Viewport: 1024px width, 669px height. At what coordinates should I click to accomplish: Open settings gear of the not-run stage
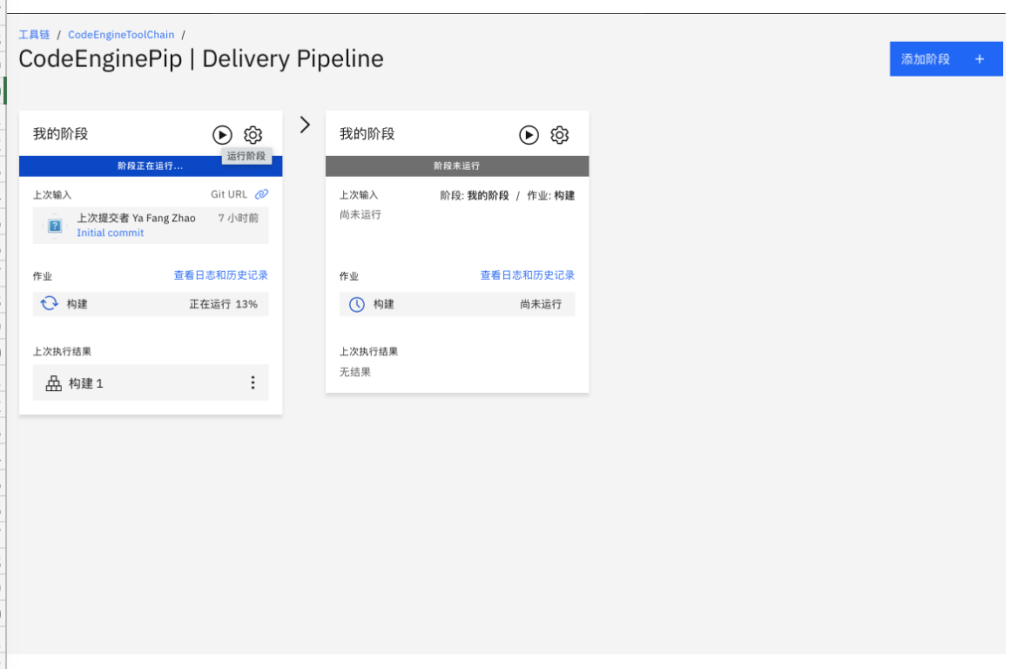coord(560,135)
